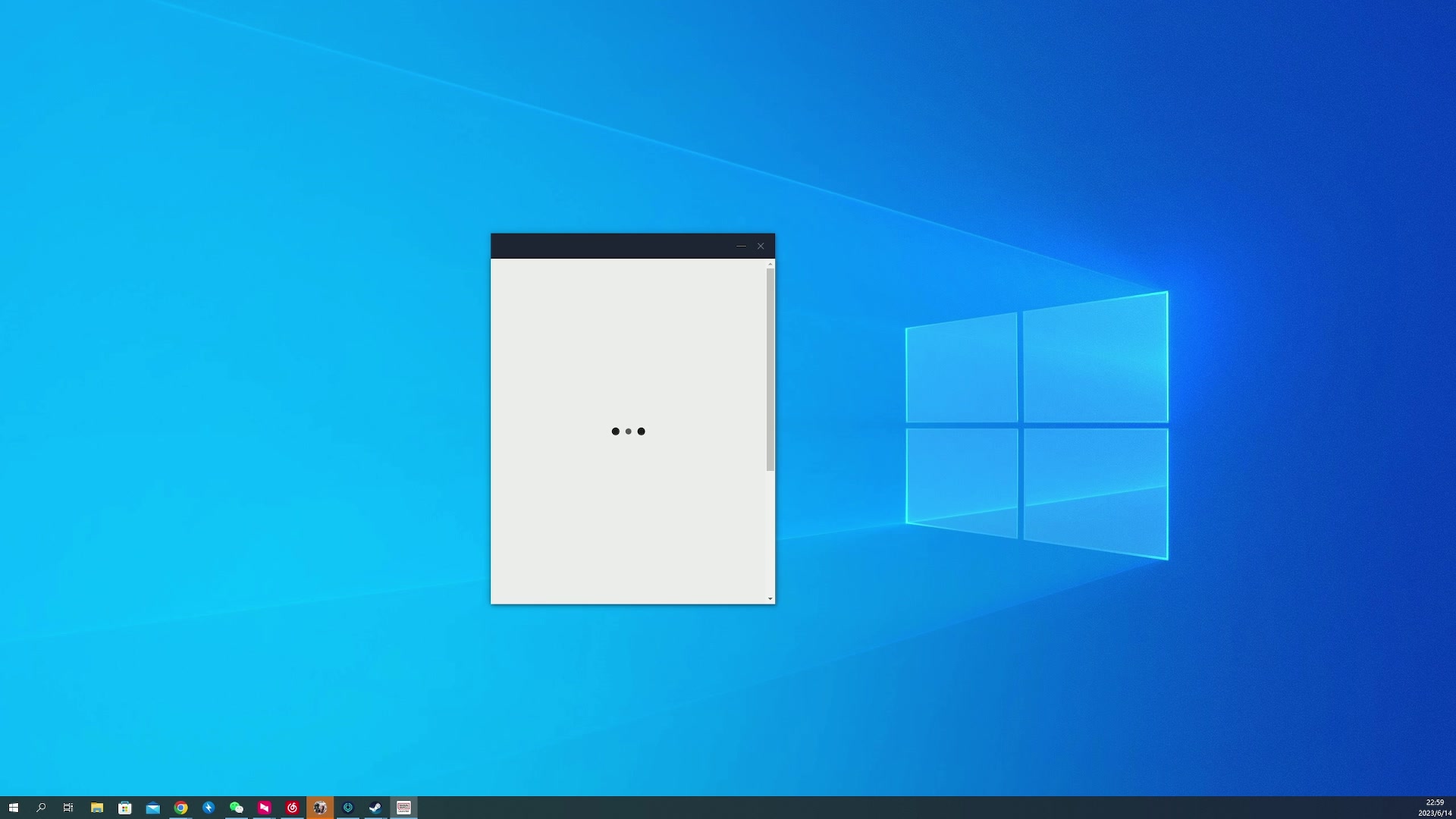Switch to Google Chrome in the taskbar
The height and width of the screenshot is (819, 1456).
[180, 808]
